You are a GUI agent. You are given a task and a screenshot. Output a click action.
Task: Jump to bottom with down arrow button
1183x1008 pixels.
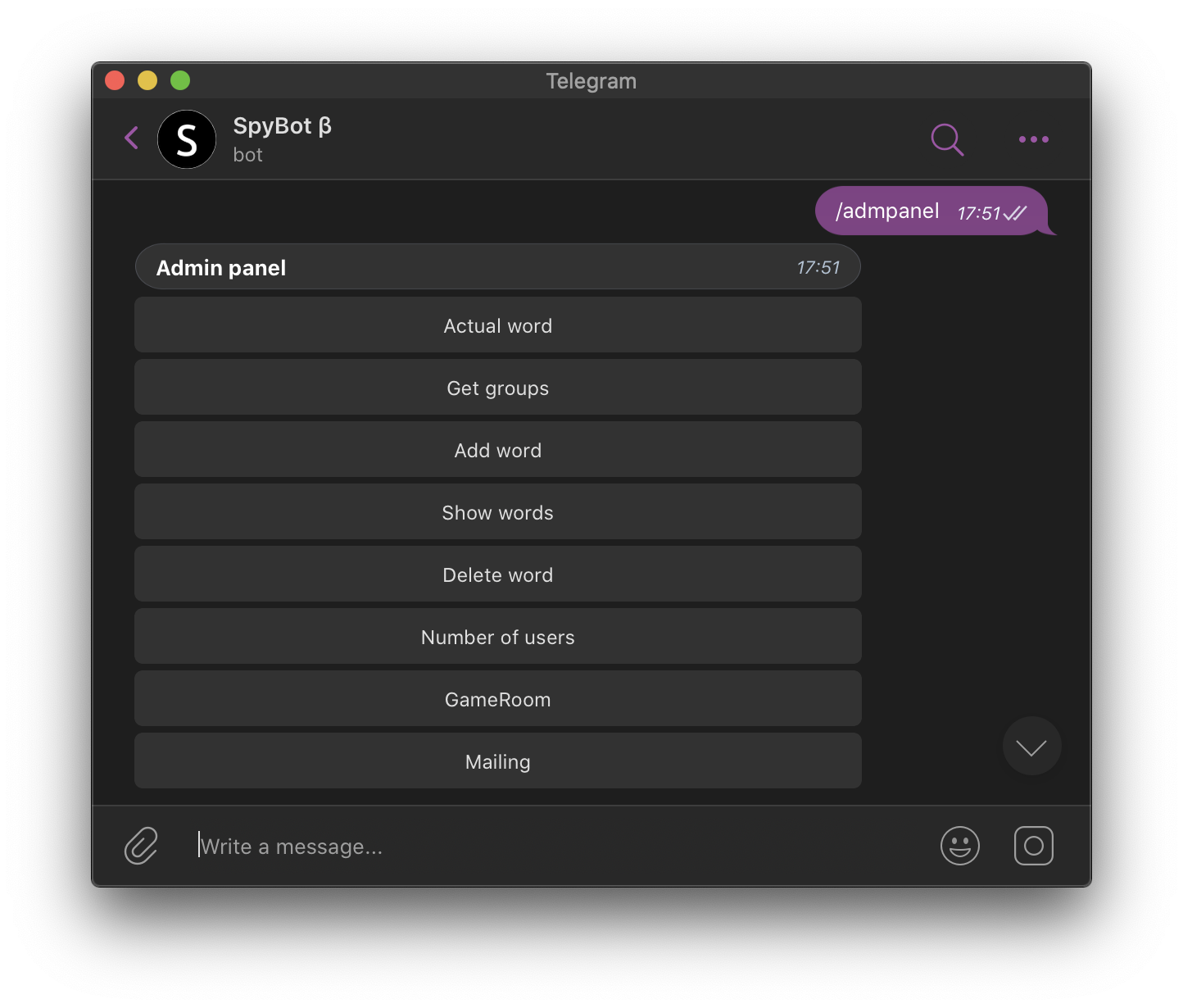pos(1032,746)
